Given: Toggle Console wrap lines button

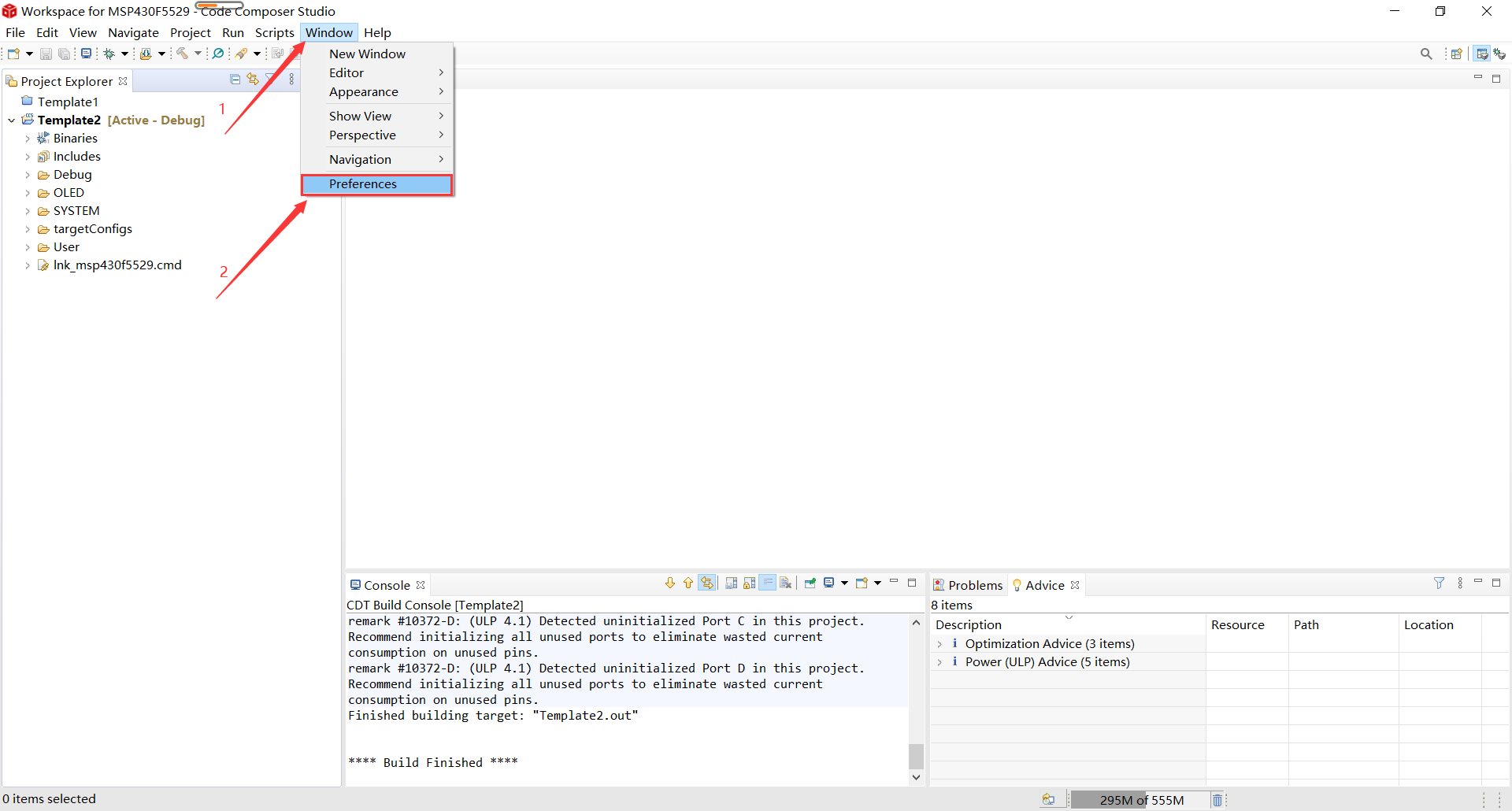Looking at the screenshot, I should 707,583.
